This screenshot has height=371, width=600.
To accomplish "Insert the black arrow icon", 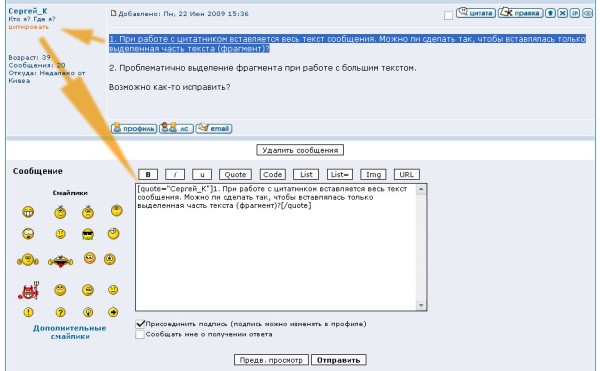I will coord(113,312).
